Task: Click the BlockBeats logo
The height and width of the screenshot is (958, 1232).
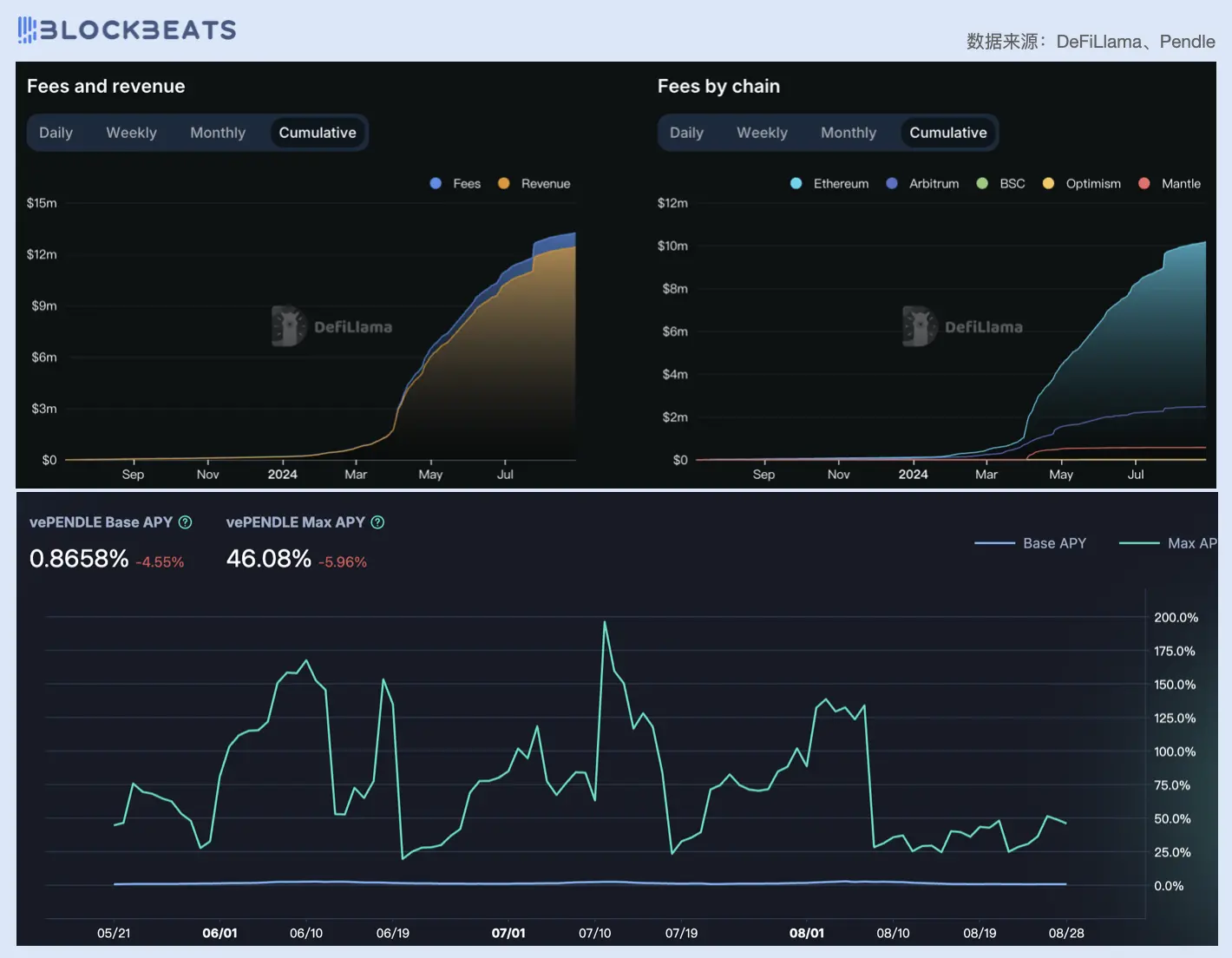Action: pos(127,30)
